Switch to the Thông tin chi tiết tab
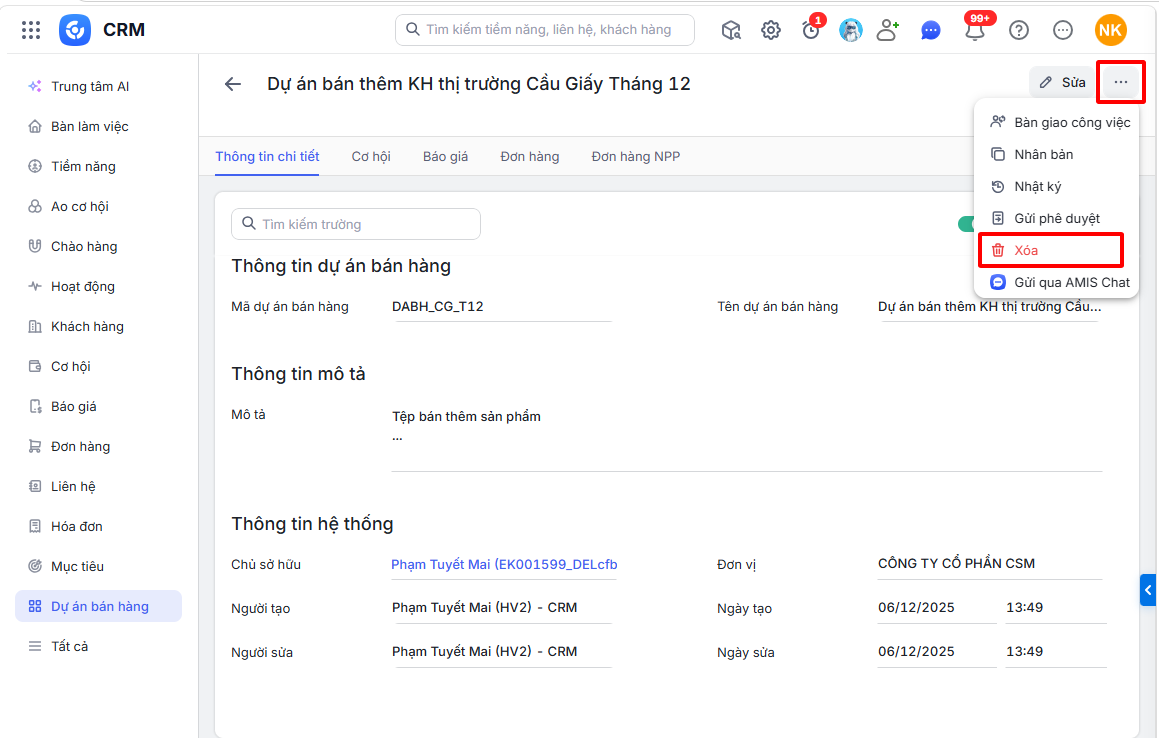This screenshot has width=1159, height=738. [x=267, y=157]
